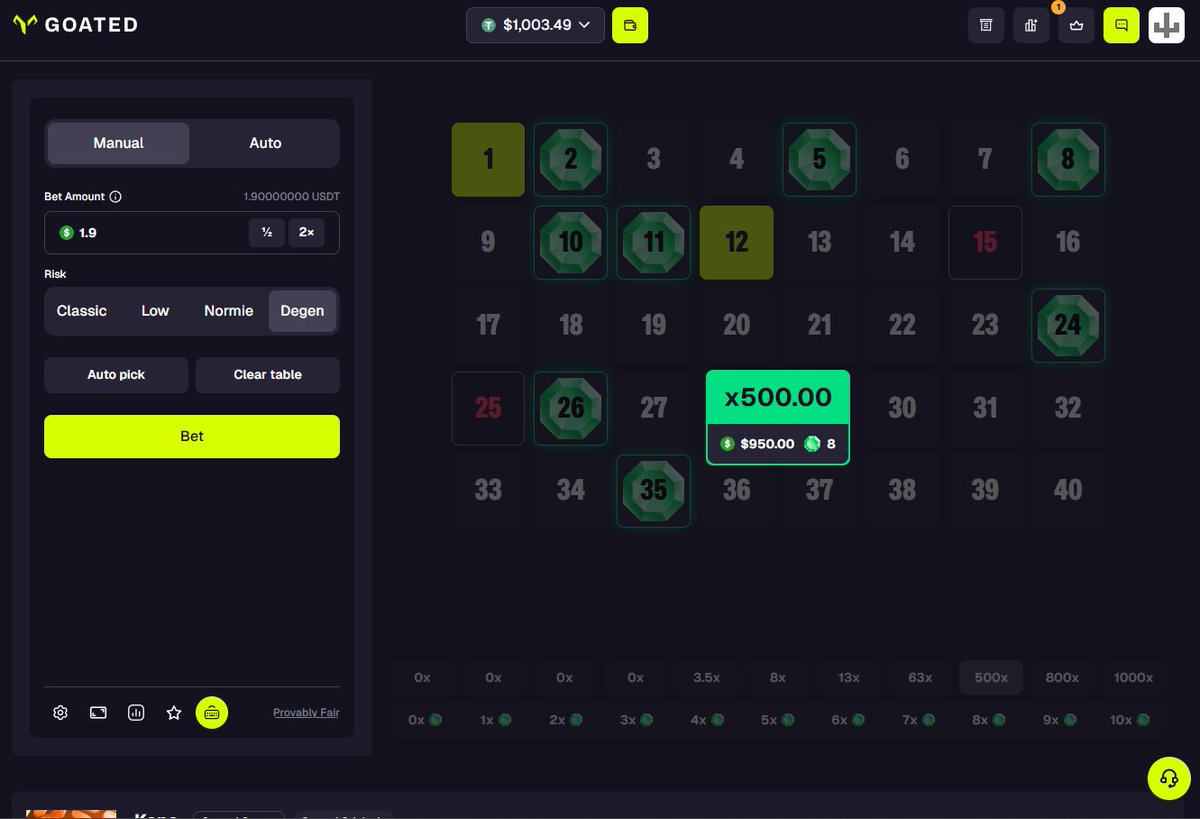
Task: Toggle red number tile 15
Action: (985, 242)
